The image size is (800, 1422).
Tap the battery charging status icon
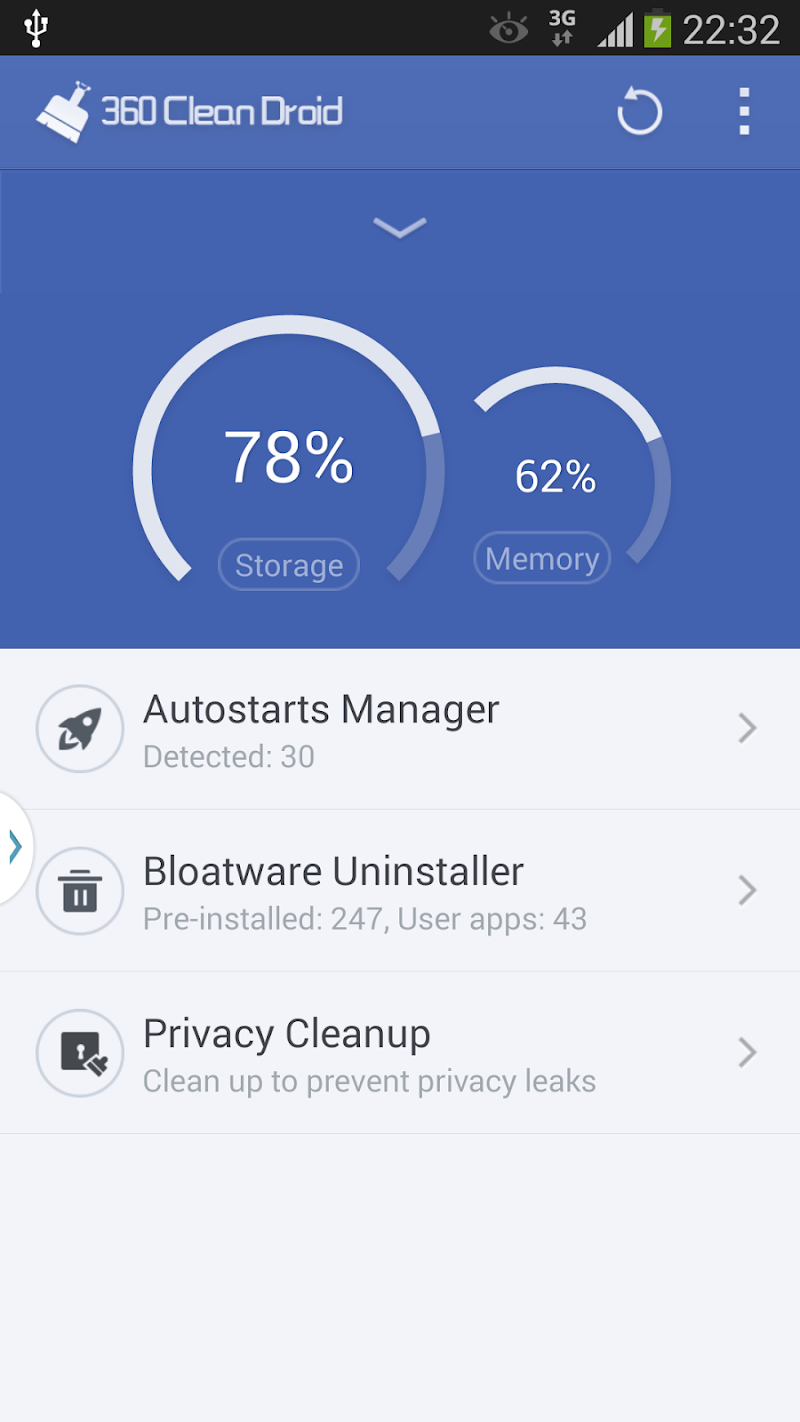[657, 28]
